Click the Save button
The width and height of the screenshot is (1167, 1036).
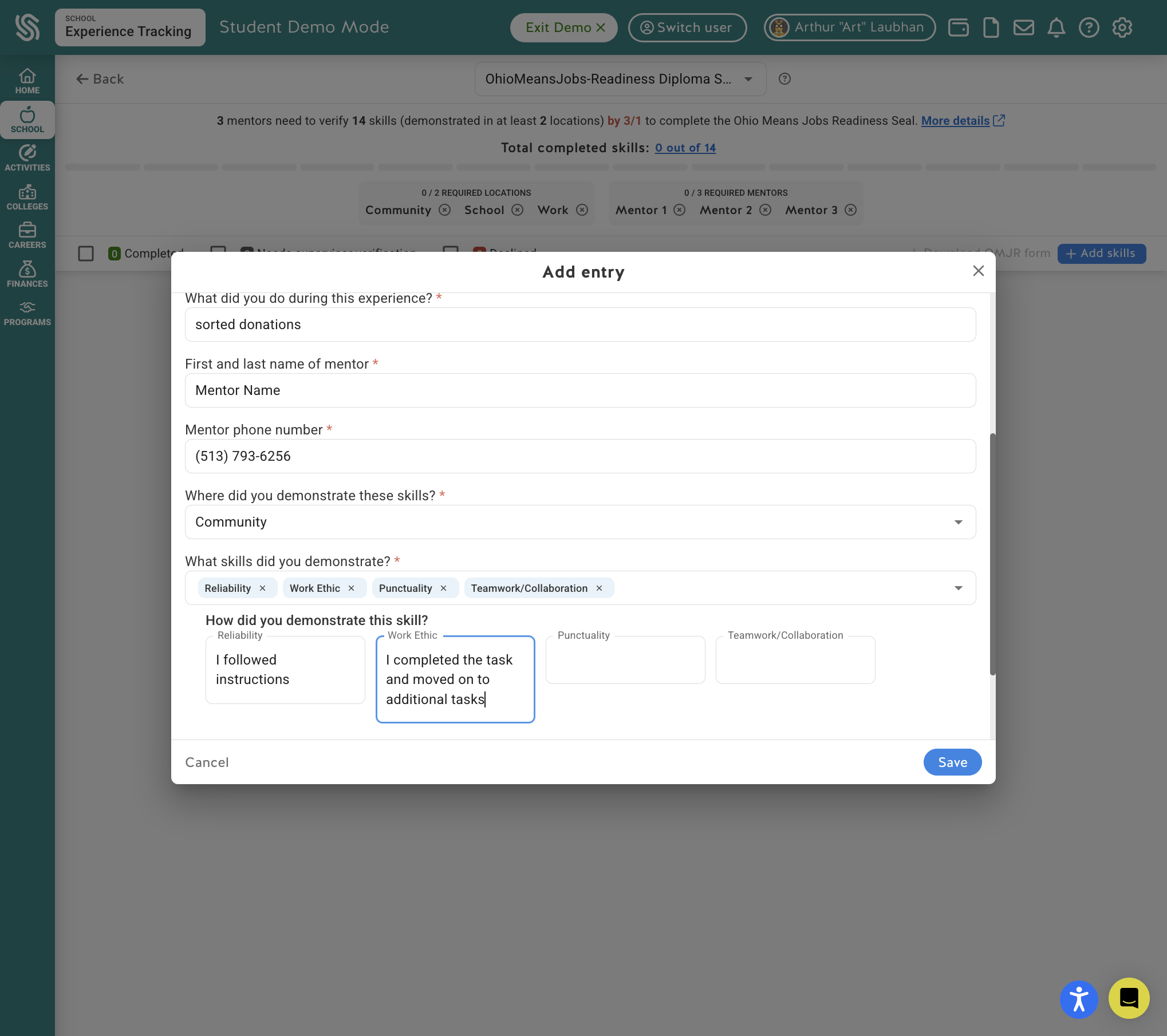(952, 762)
